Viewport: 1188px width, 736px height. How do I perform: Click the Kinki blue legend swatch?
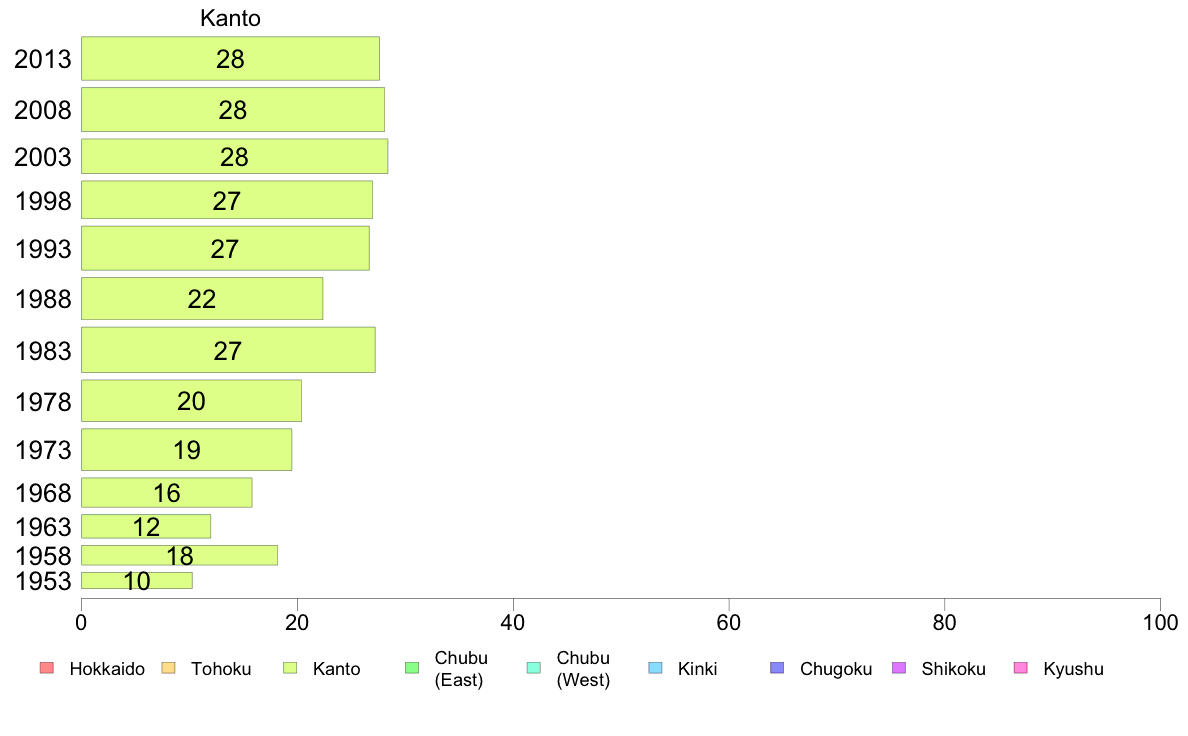[655, 668]
